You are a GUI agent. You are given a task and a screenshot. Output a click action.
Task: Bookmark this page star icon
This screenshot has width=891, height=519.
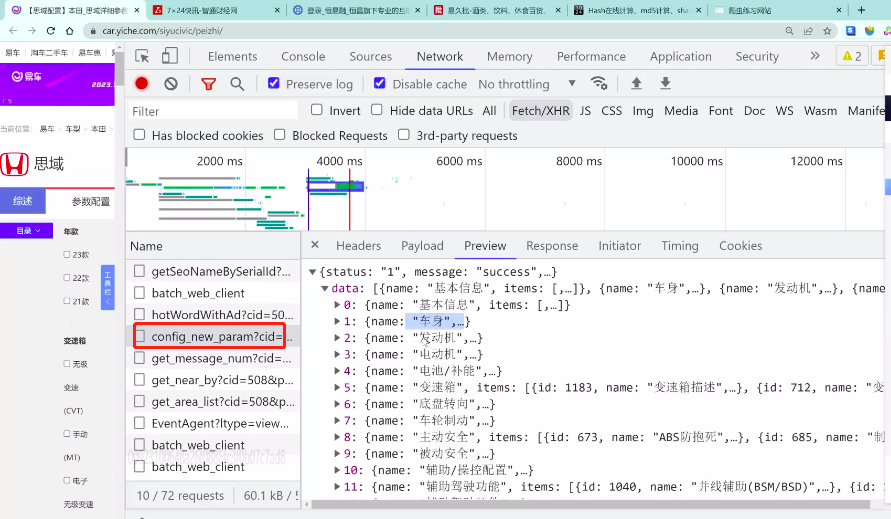click(827, 31)
